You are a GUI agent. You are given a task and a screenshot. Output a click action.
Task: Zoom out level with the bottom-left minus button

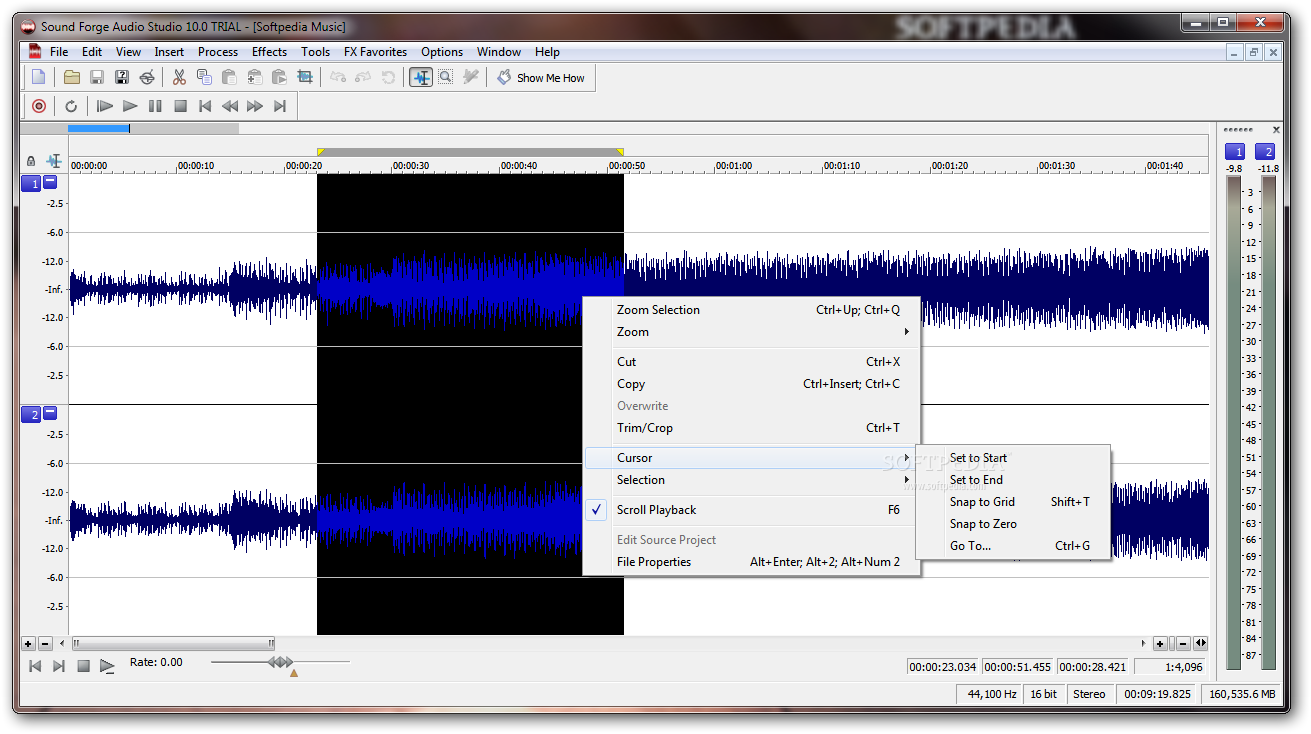(x=45, y=644)
